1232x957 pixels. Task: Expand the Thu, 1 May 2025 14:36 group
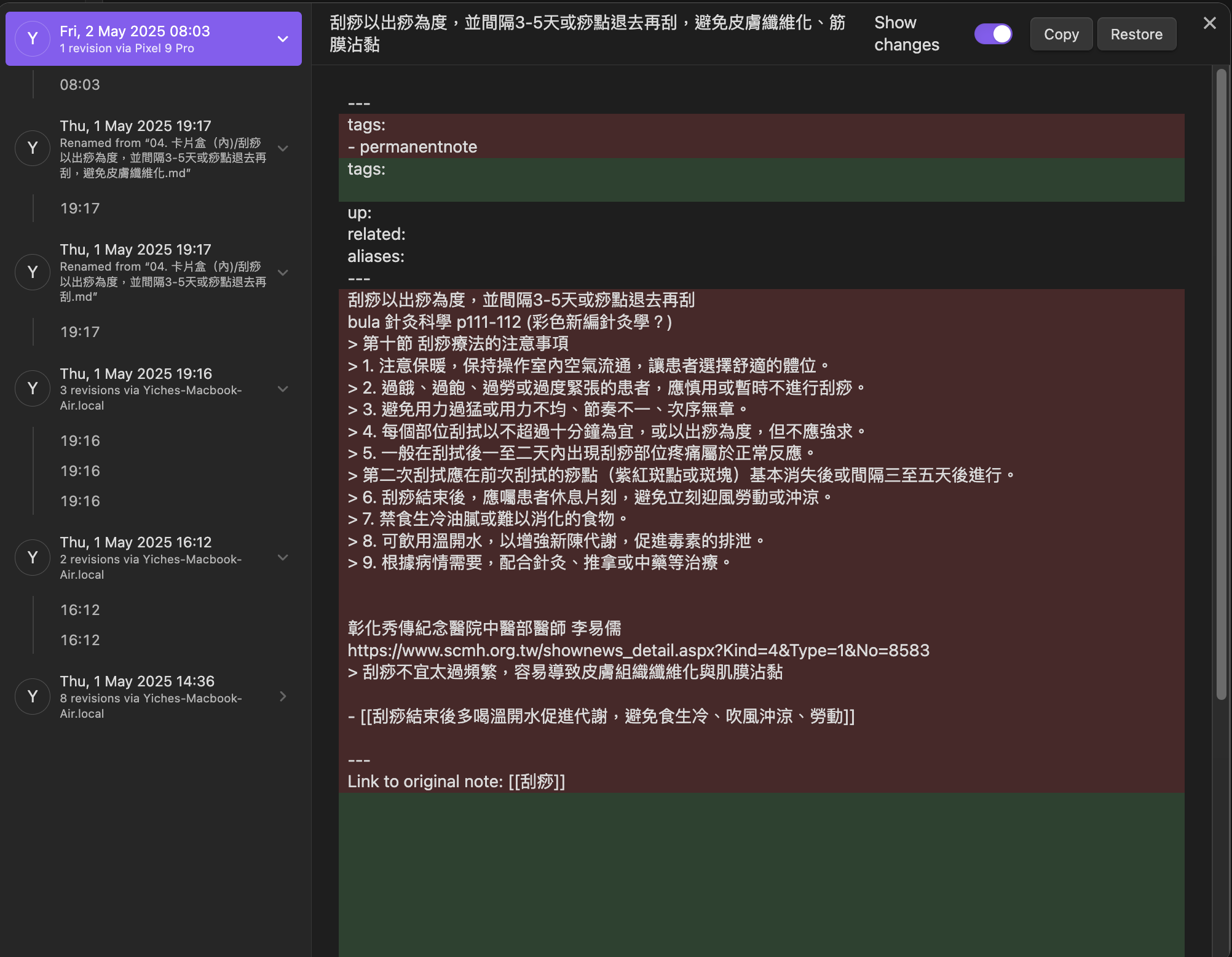(x=283, y=696)
